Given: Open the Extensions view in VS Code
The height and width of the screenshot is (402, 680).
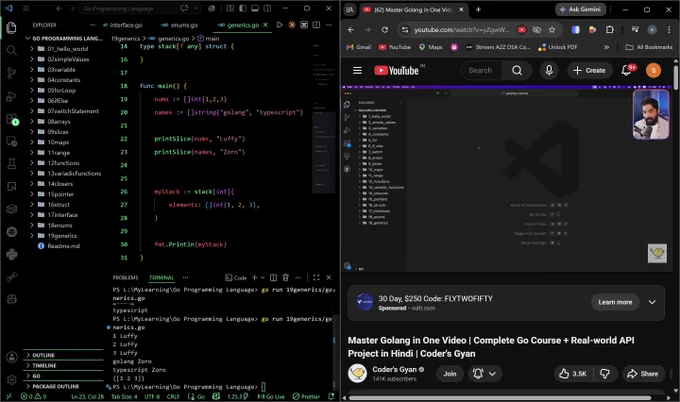Looking at the screenshot, I should pos(12,119).
